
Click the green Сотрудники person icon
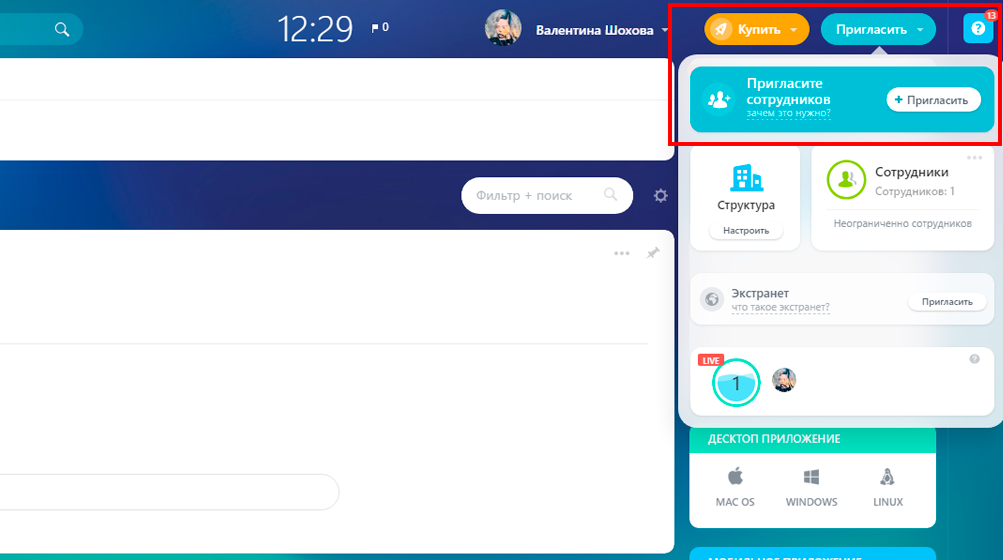click(x=846, y=180)
